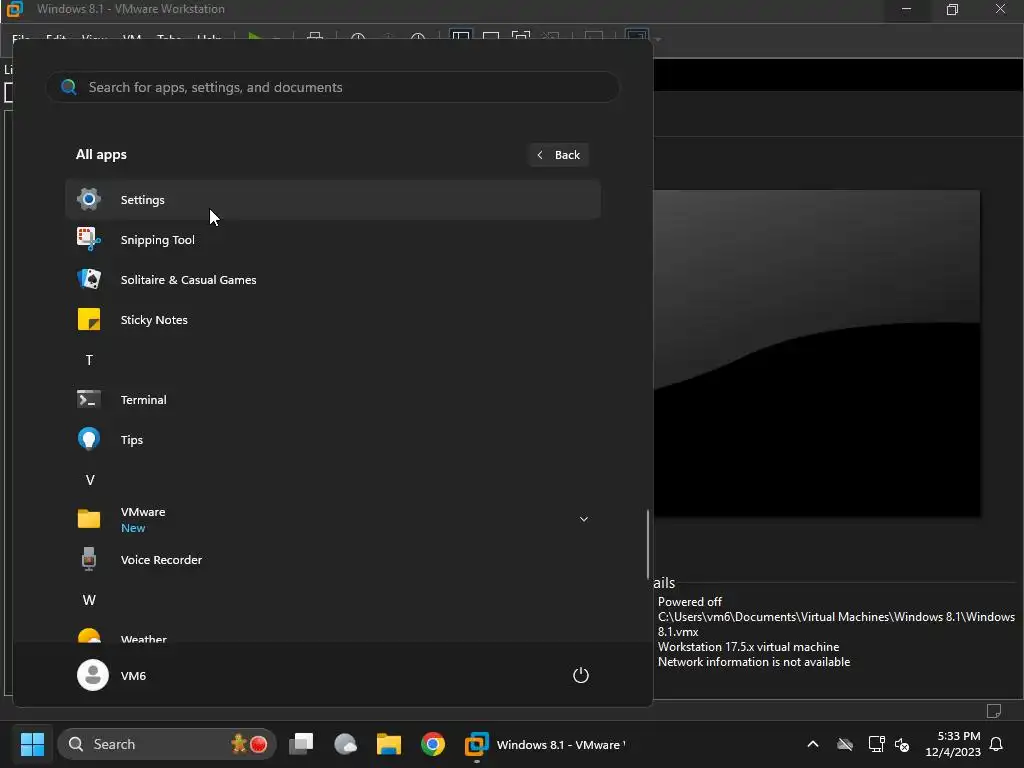Open the power options button

[581, 675]
